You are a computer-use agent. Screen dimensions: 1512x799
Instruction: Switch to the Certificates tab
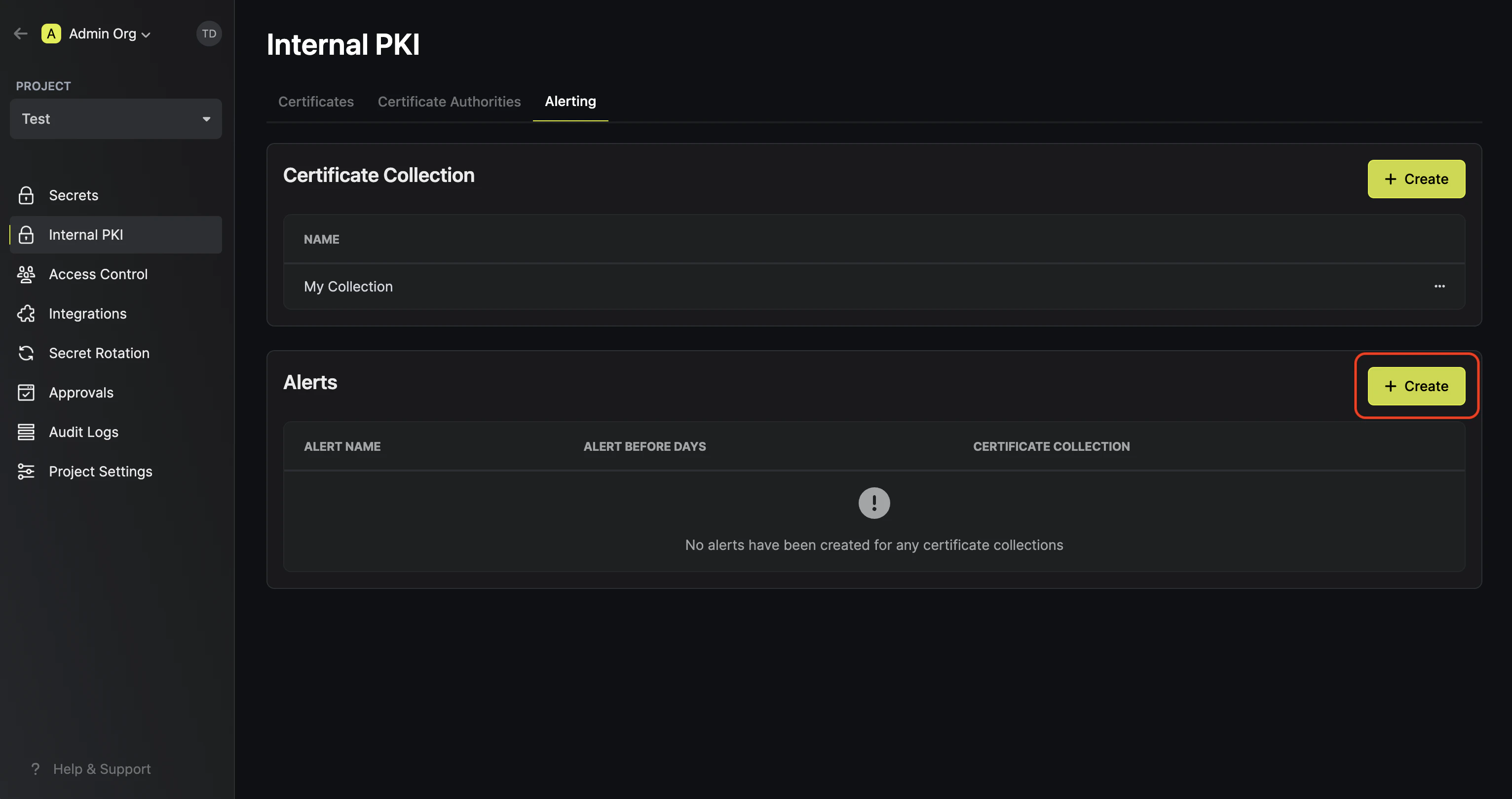click(x=316, y=102)
